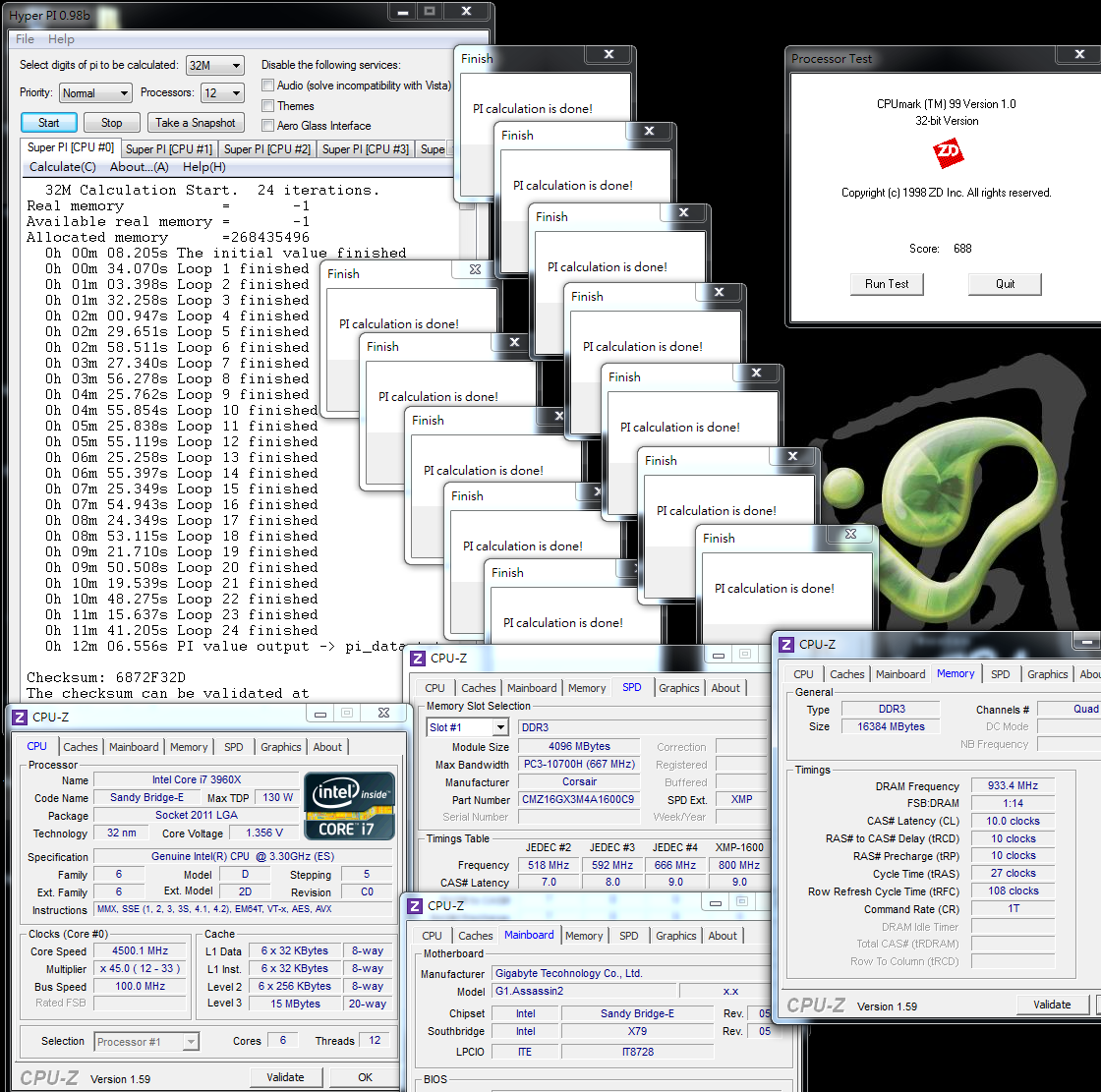Open the Priority dropdown set to Normal

pos(95,92)
